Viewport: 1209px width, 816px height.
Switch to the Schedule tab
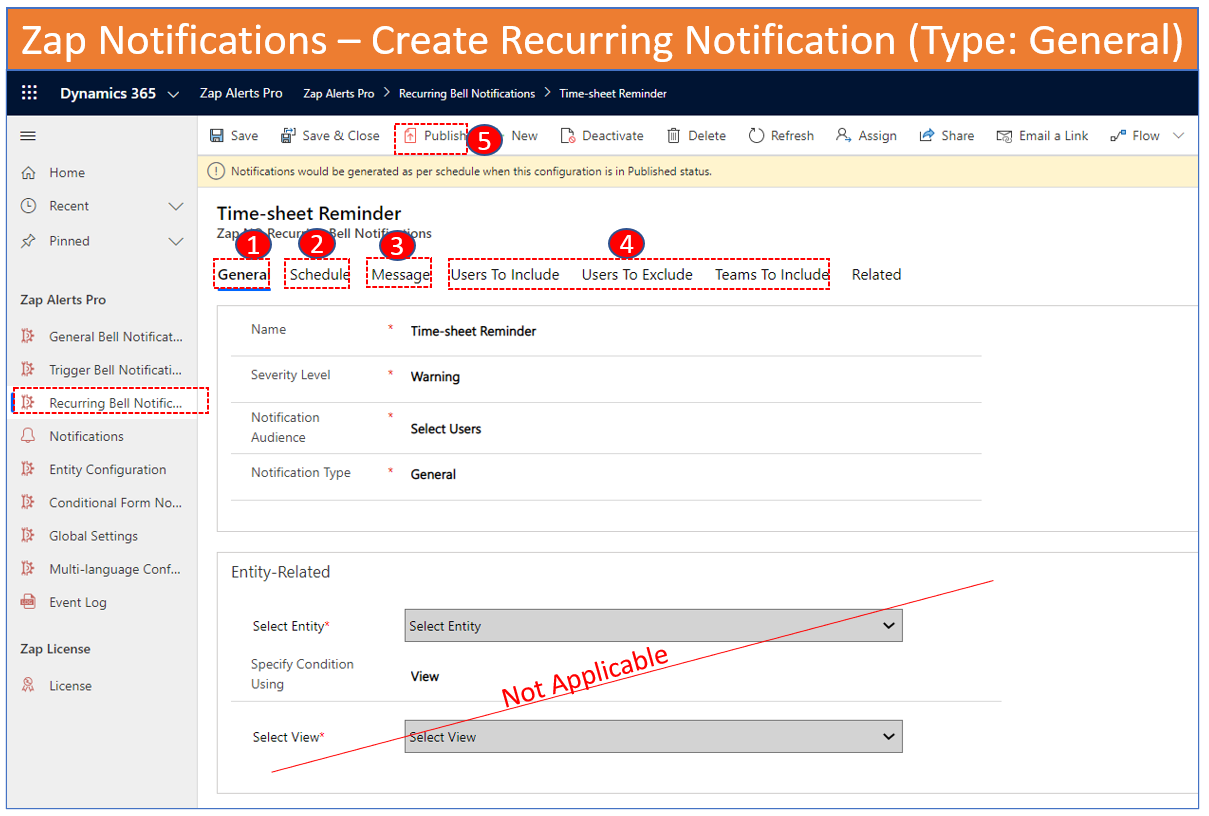tap(320, 275)
